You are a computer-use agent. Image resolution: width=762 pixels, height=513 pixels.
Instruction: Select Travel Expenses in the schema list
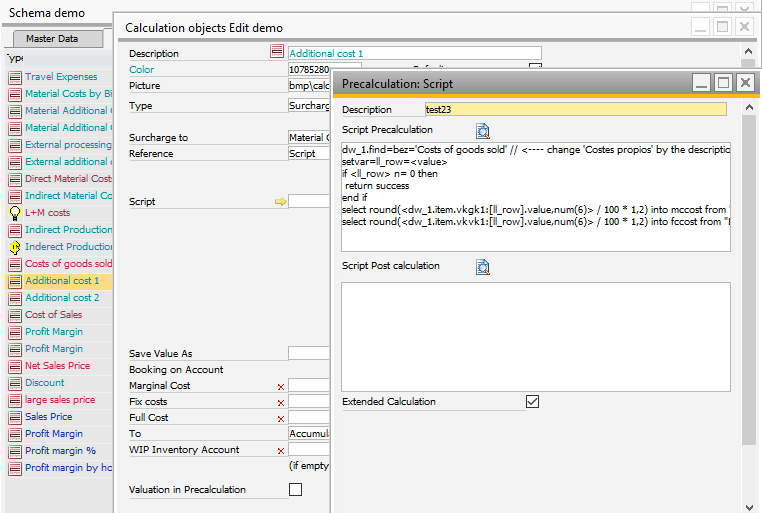point(61,77)
